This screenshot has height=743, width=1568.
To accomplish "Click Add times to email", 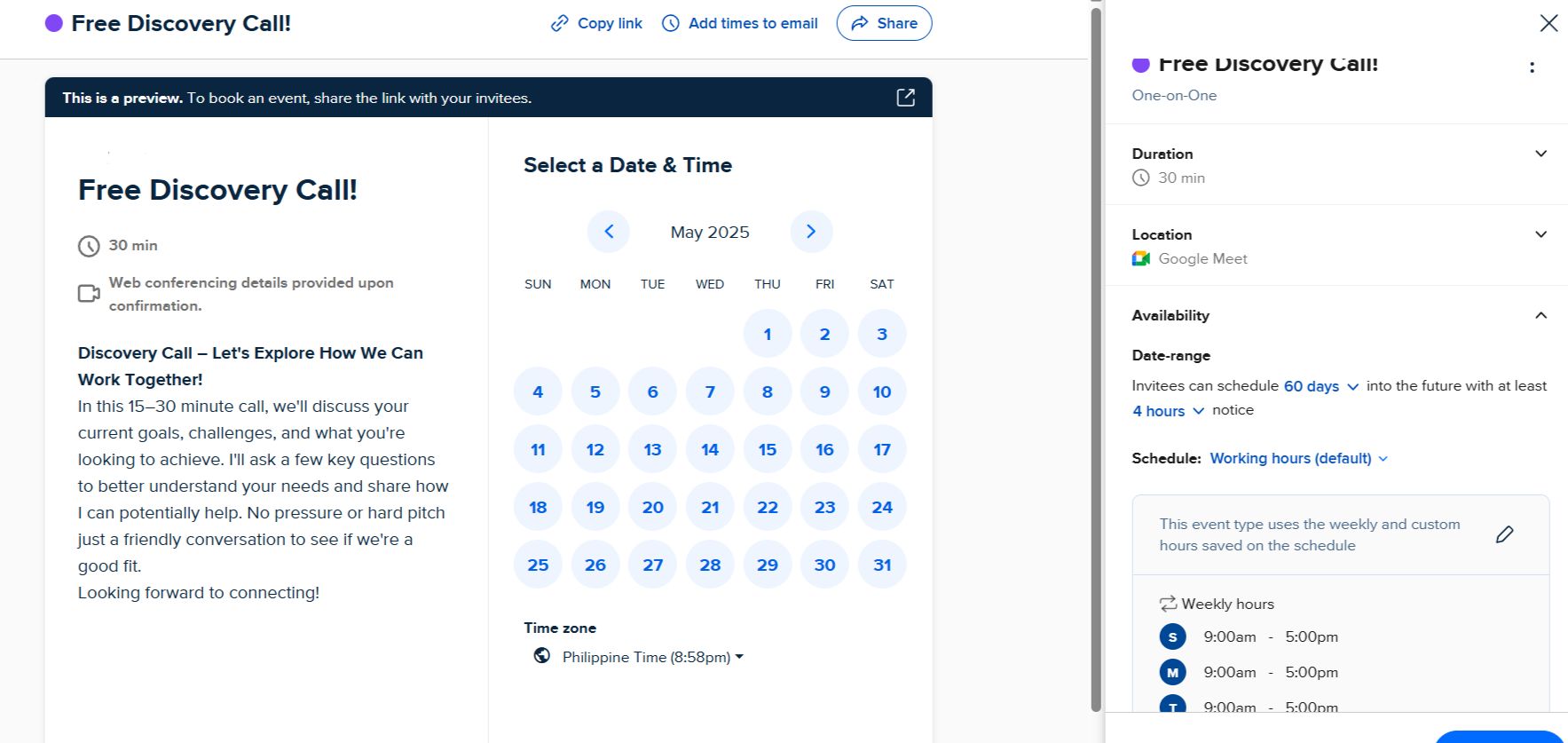I will pyautogui.click(x=740, y=23).
